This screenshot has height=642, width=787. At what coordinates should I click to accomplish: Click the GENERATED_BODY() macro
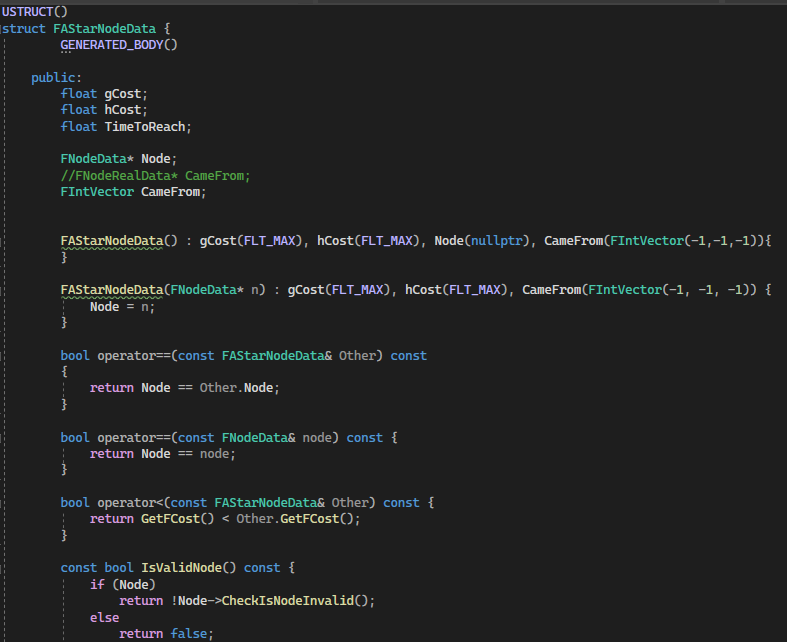pyautogui.click(x=118, y=44)
